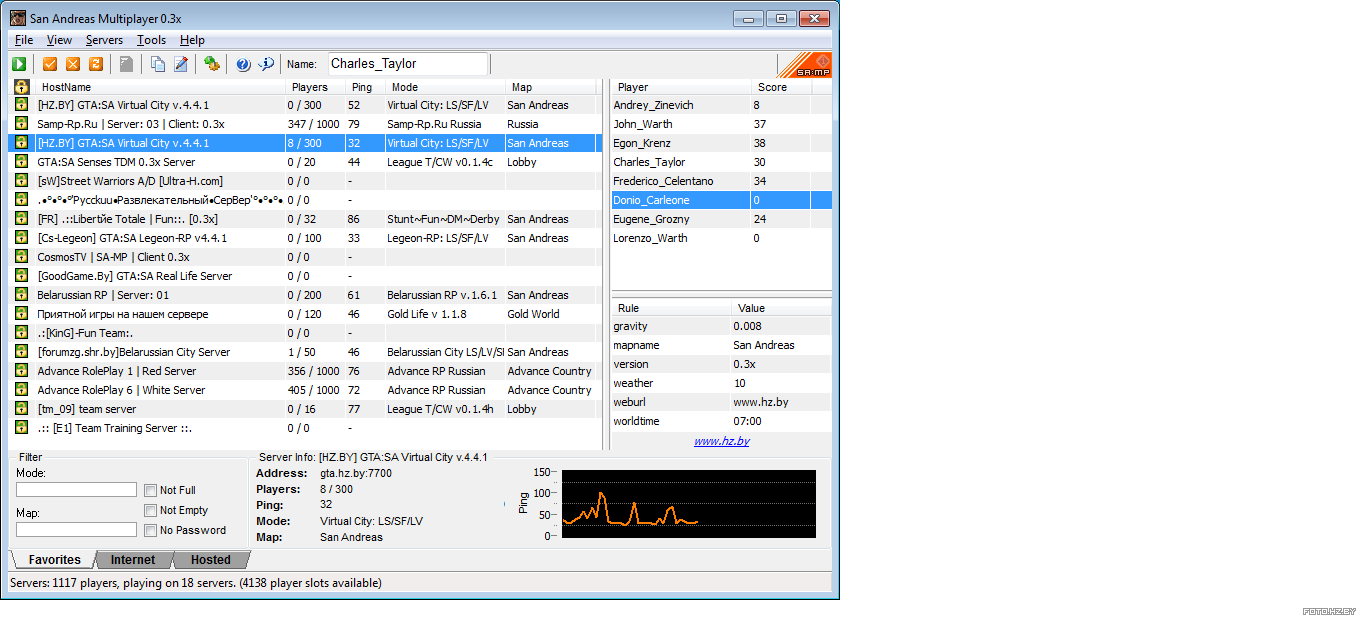Viewport: 1360px width, 619px height.
Task: Click the Server Properties pencil icon
Action: pyautogui.click(x=181, y=64)
